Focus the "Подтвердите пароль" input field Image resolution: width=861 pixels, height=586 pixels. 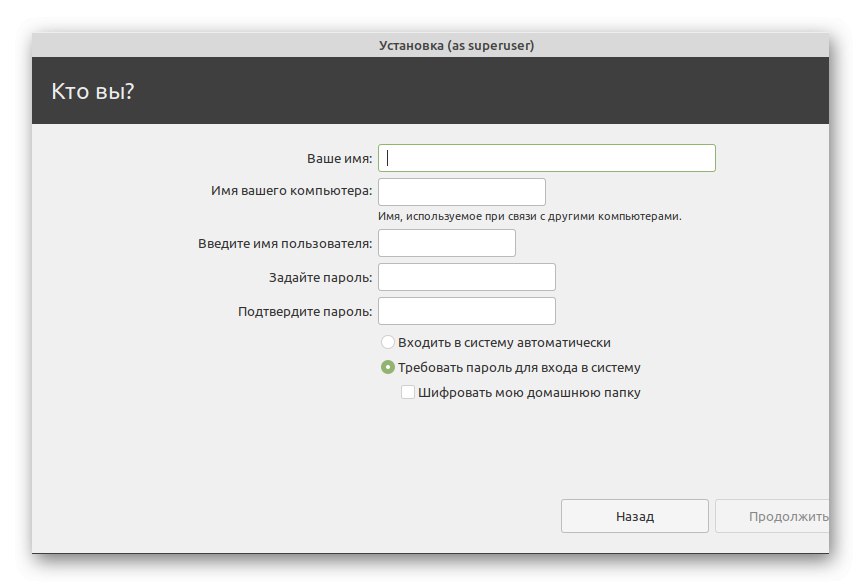(x=466, y=311)
